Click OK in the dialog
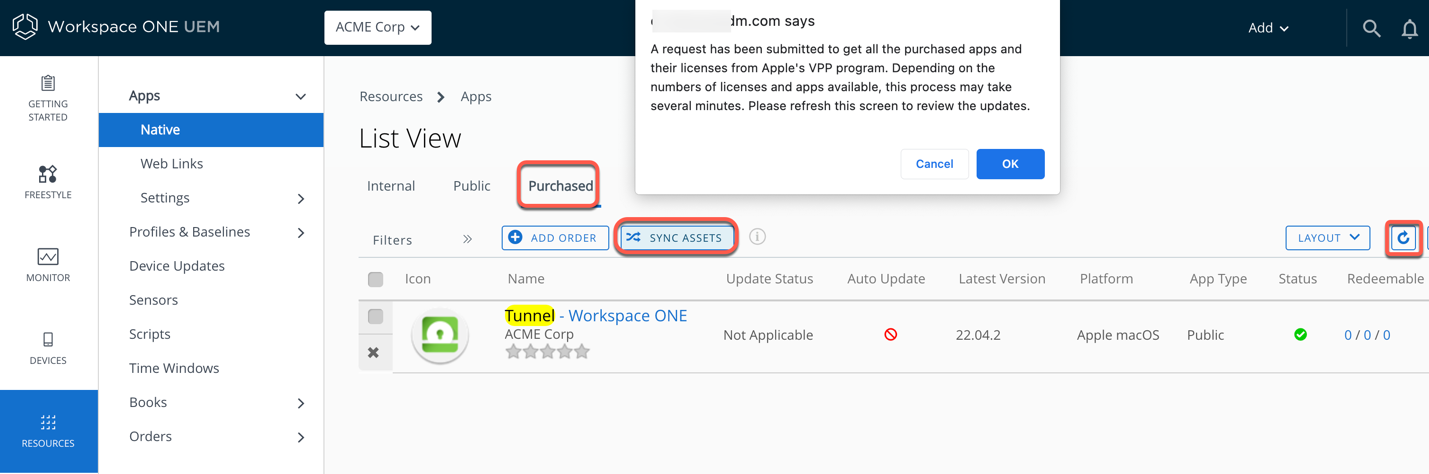Screen dimensions: 1429x474 point(1010,164)
